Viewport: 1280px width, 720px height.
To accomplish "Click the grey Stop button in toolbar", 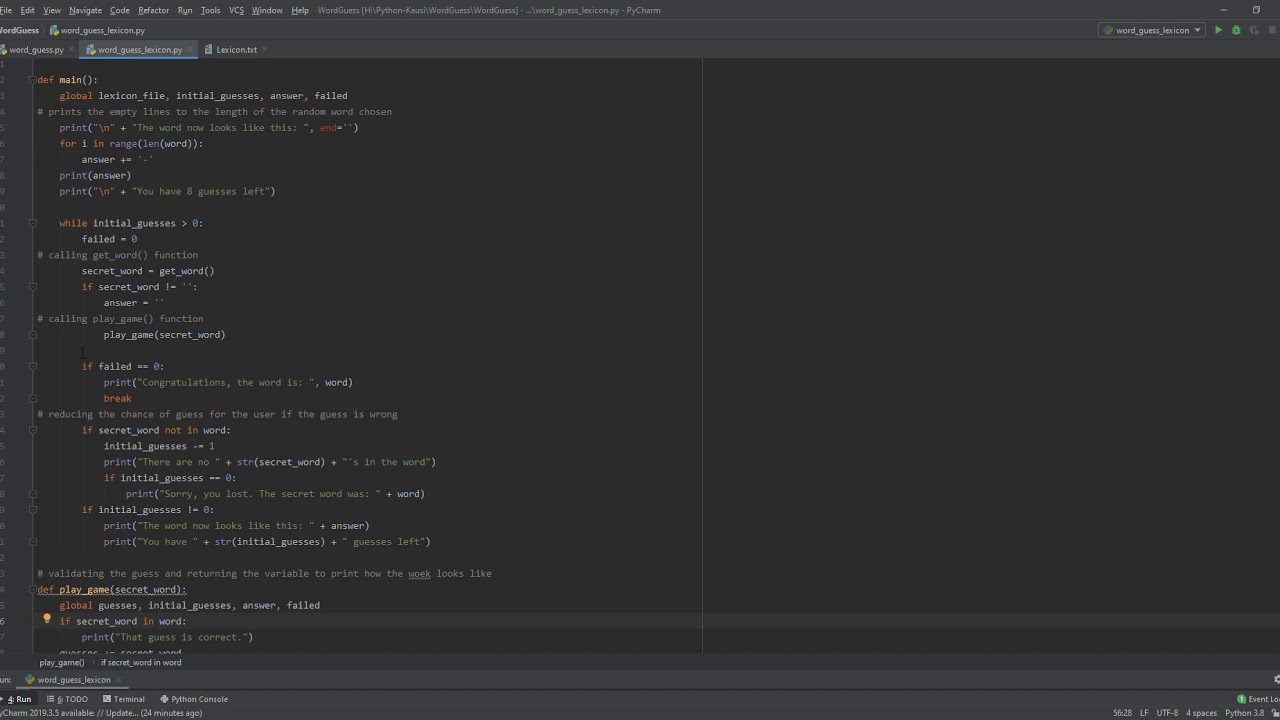I will (x=1271, y=30).
